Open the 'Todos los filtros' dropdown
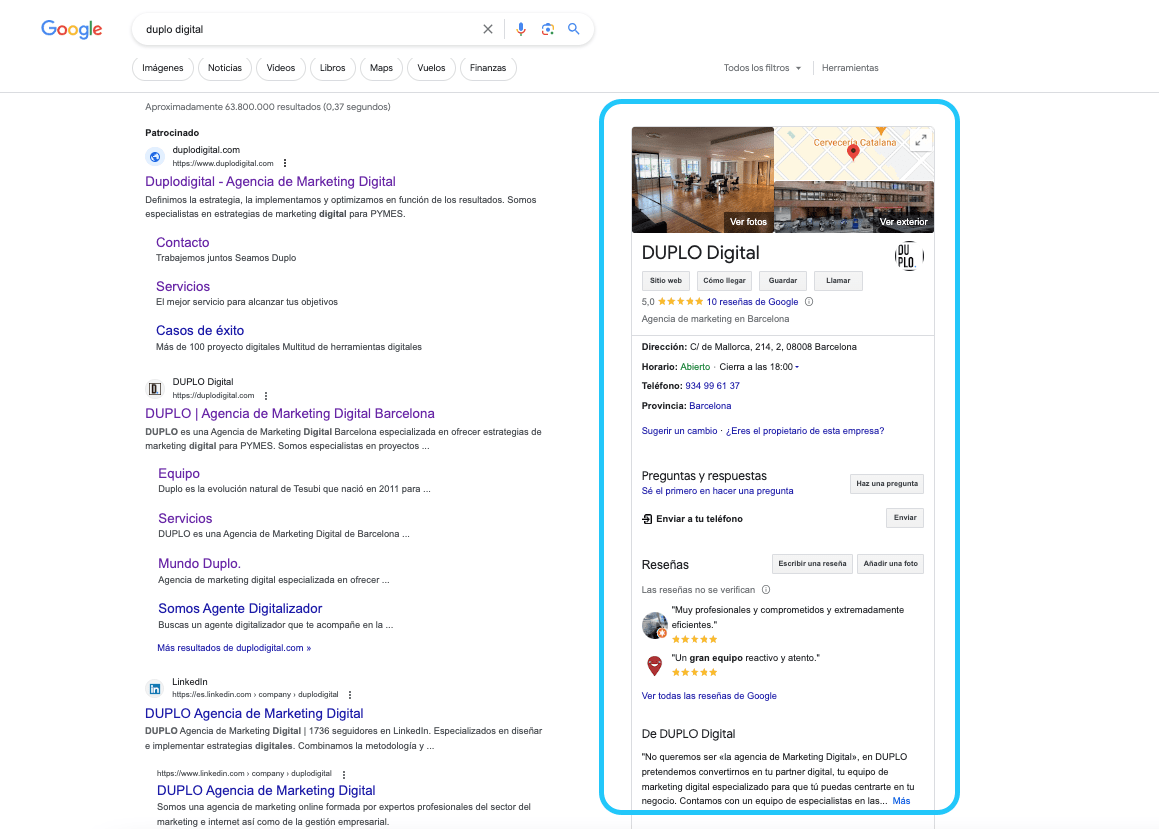The height and width of the screenshot is (829, 1159). click(762, 68)
